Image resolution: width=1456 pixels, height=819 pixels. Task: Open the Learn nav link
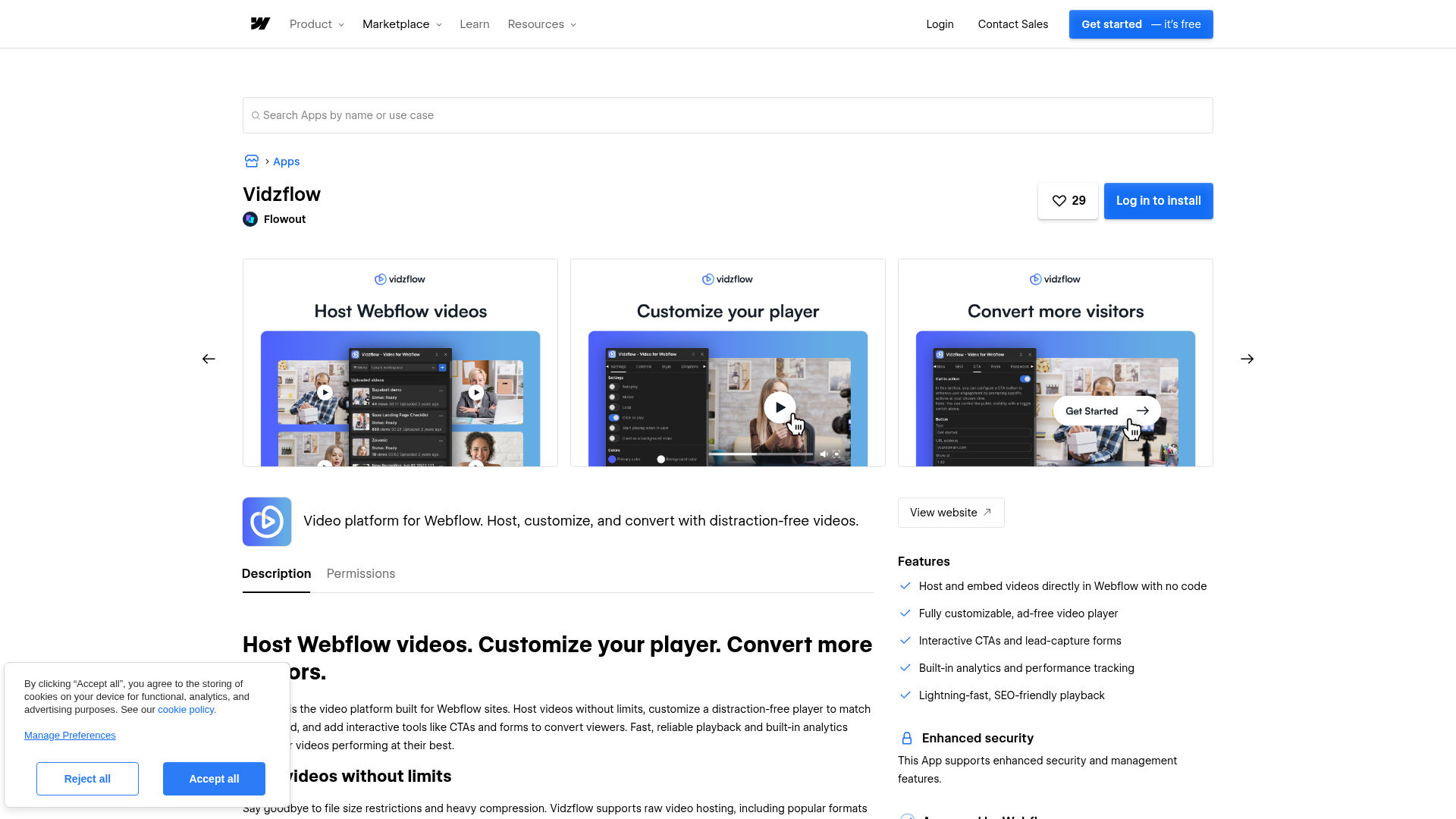[475, 24]
